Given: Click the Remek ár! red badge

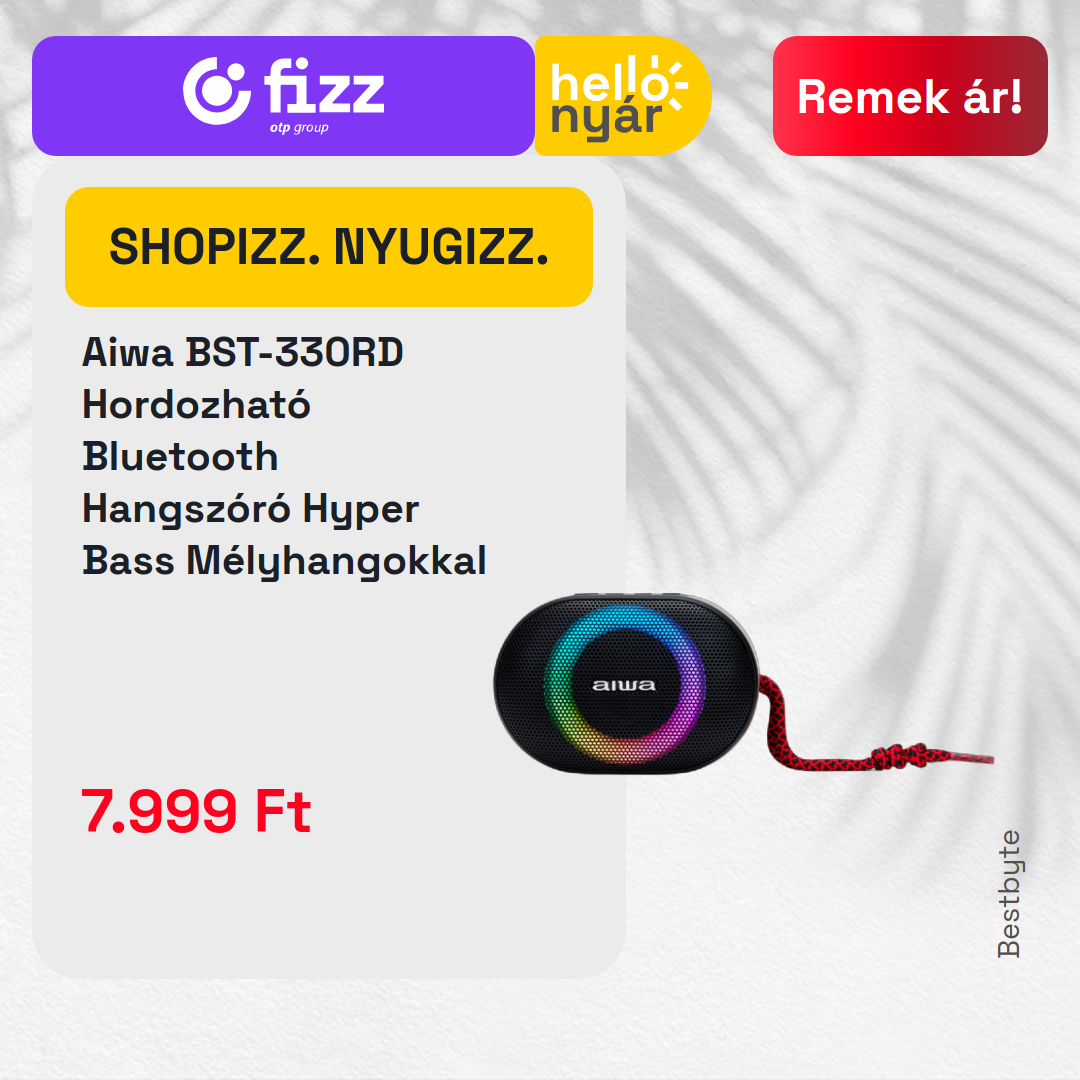Looking at the screenshot, I should coord(910,96).
